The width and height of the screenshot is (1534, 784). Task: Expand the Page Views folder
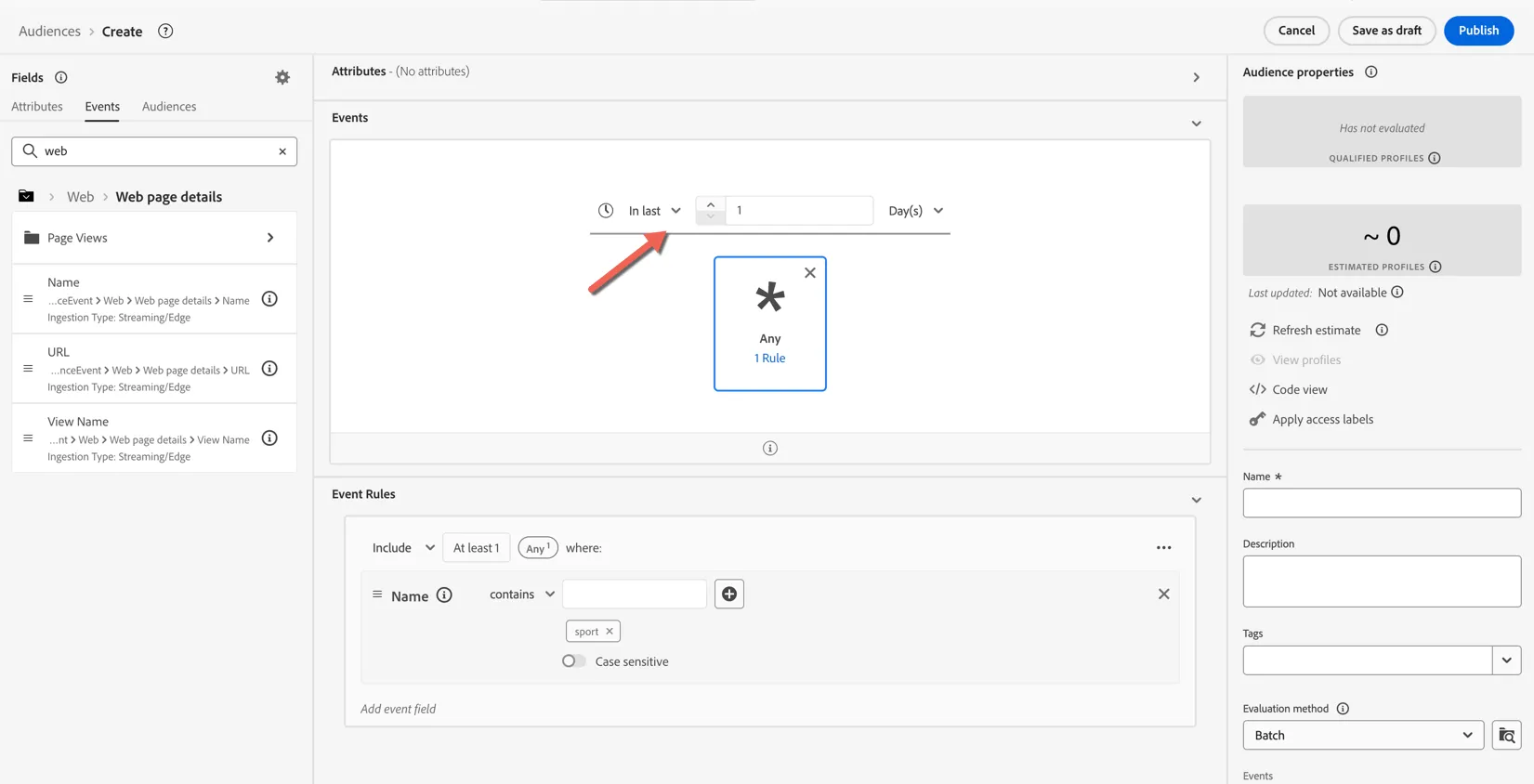point(154,238)
